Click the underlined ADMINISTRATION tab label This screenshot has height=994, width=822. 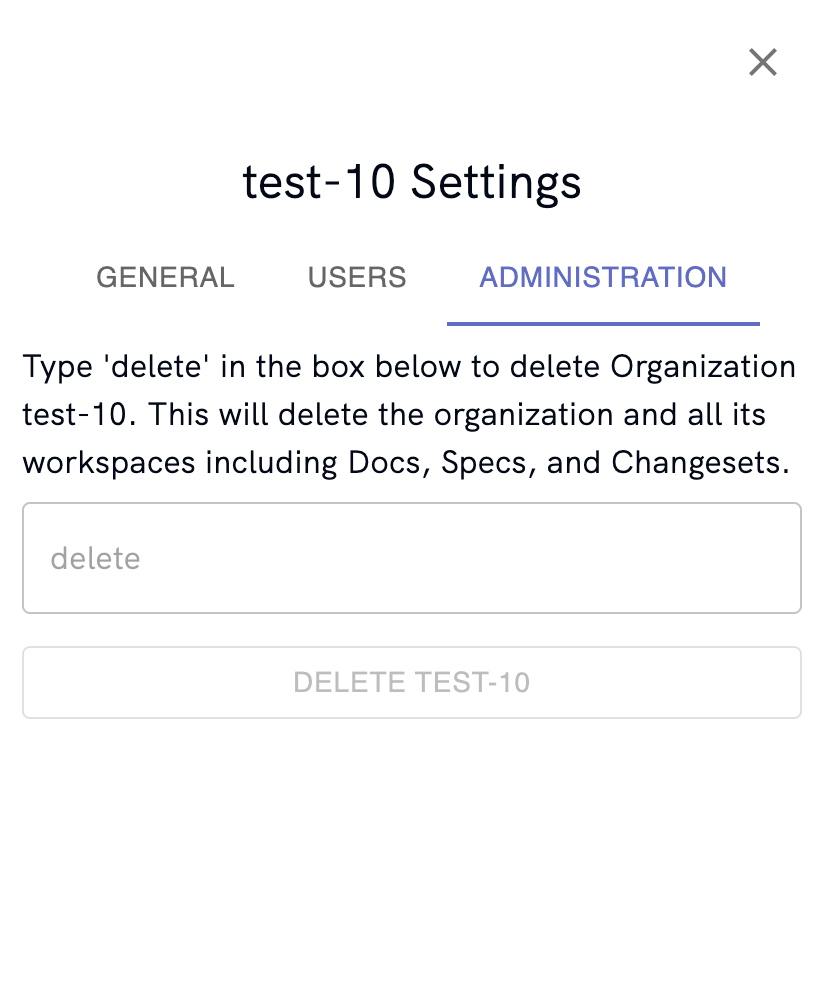[603, 278]
